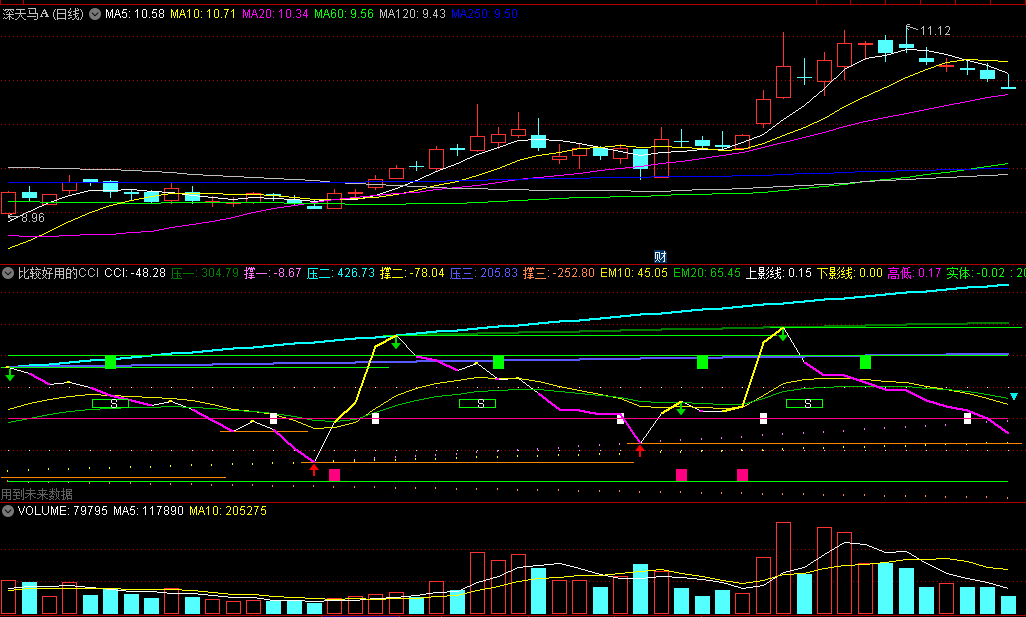This screenshot has height=617, width=1026.
Task: Select the middle green S signal box
Action: [478, 404]
